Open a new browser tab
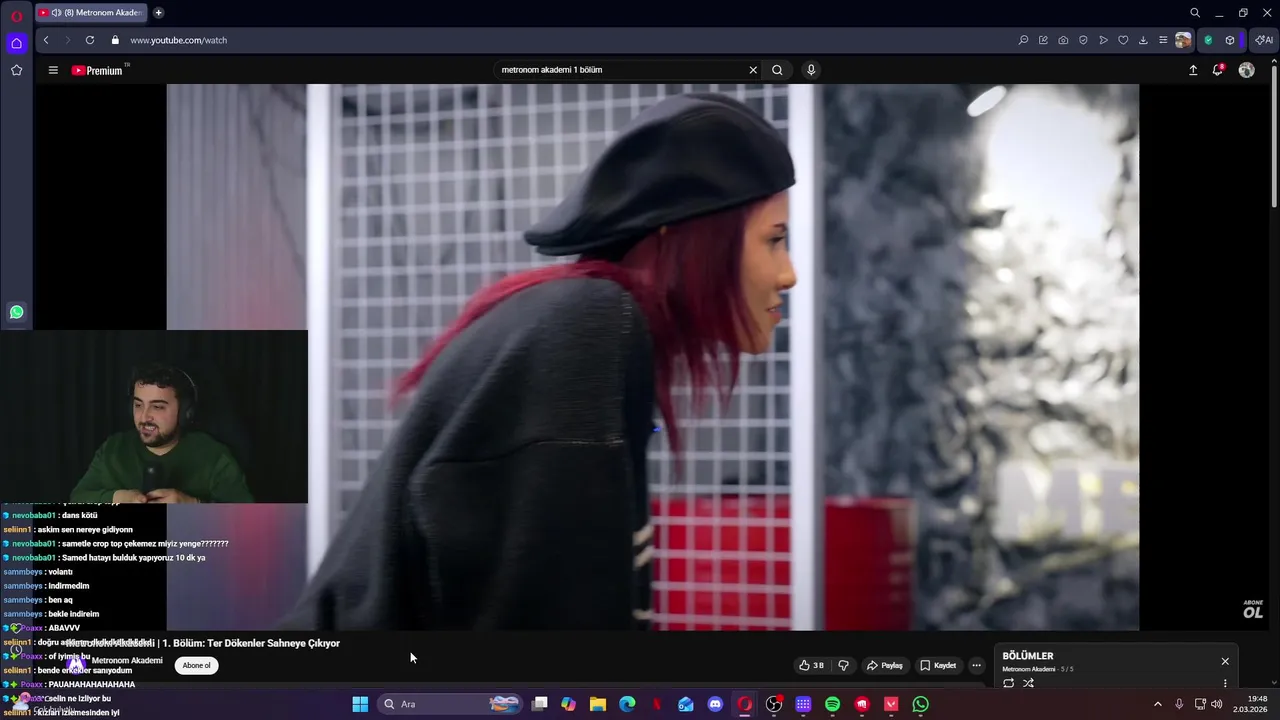1280x720 pixels. tap(158, 13)
